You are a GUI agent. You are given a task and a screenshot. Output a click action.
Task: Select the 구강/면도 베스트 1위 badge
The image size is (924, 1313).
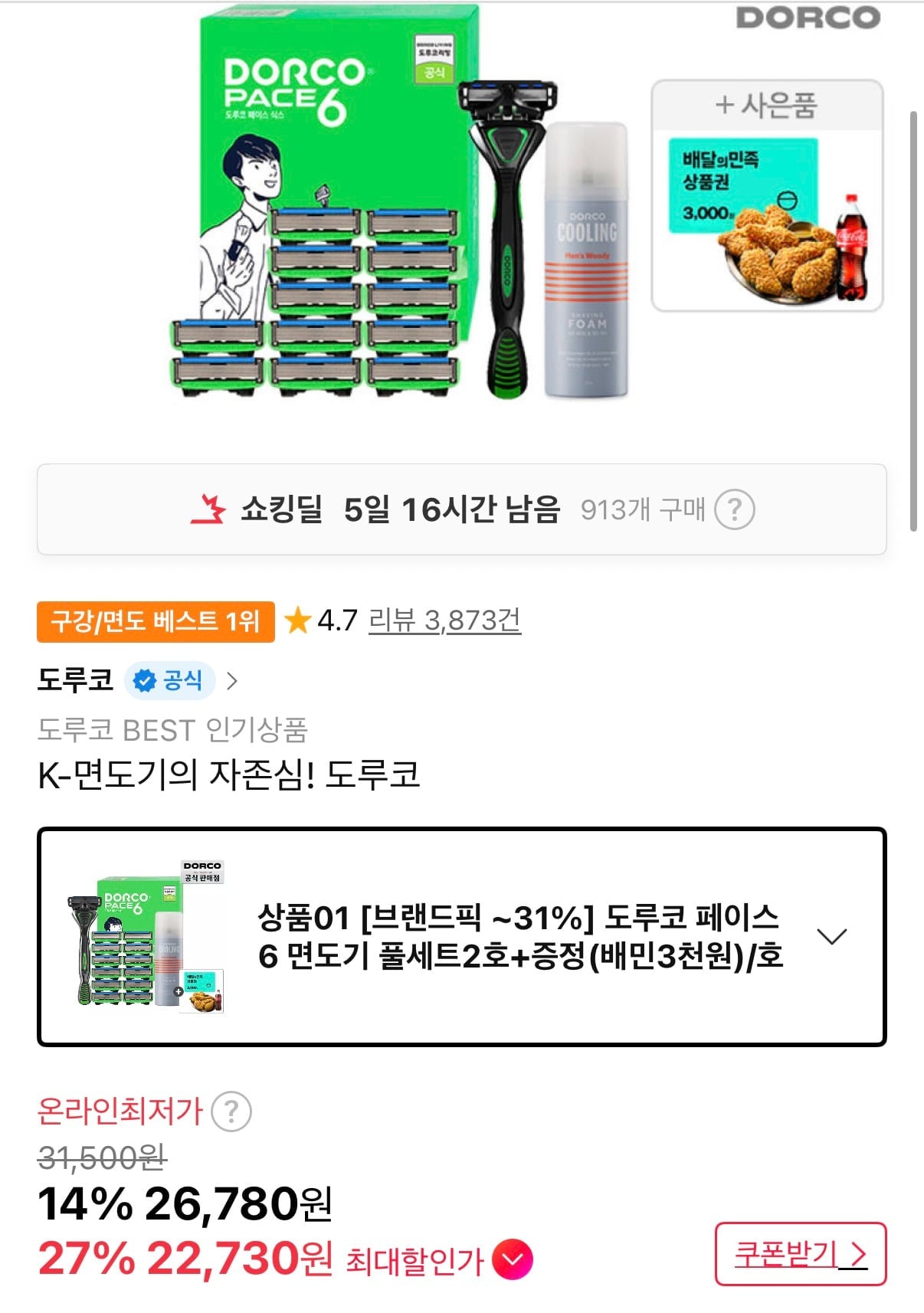point(156,621)
